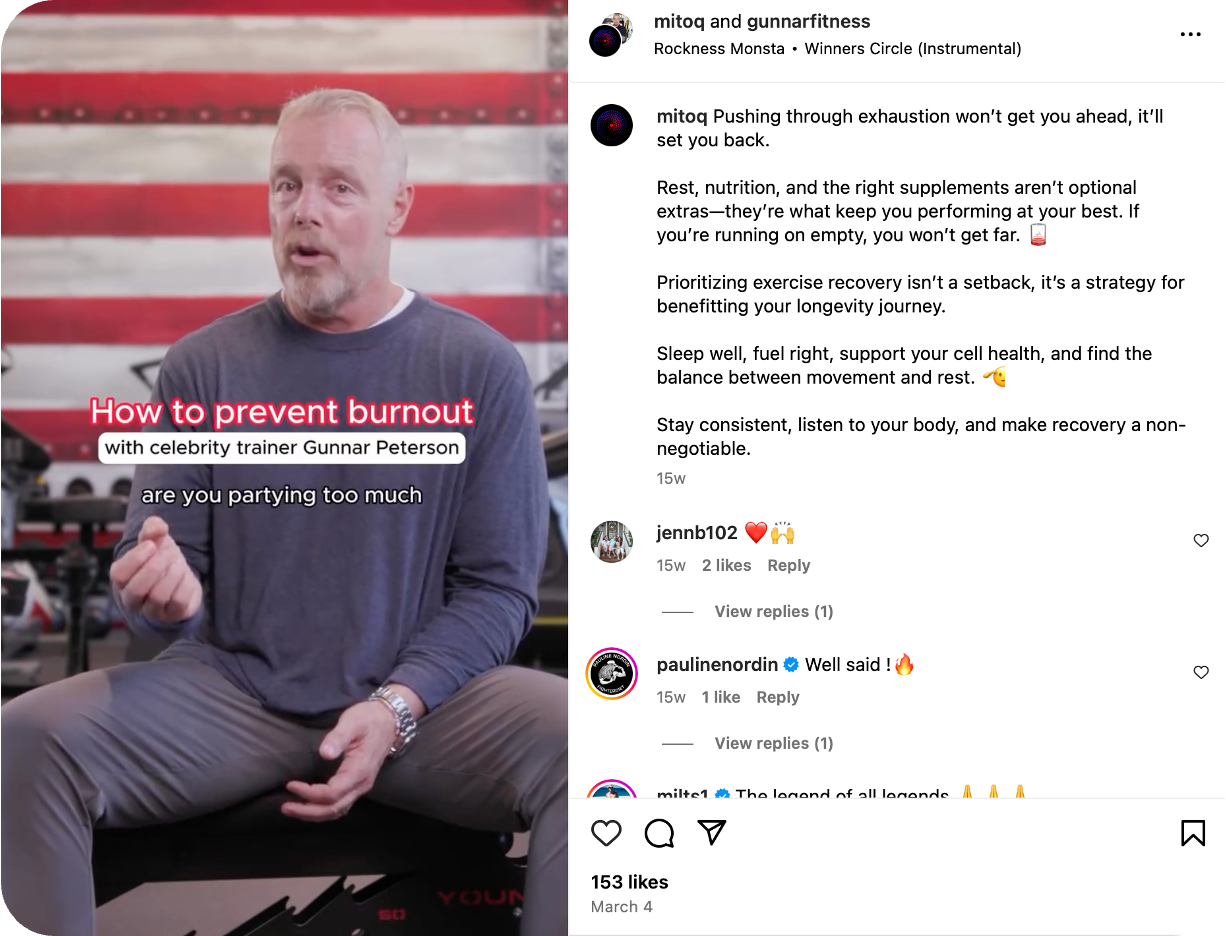Like the post with heart icon
The height and width of the screenshot is (936, 1226).
606,833
